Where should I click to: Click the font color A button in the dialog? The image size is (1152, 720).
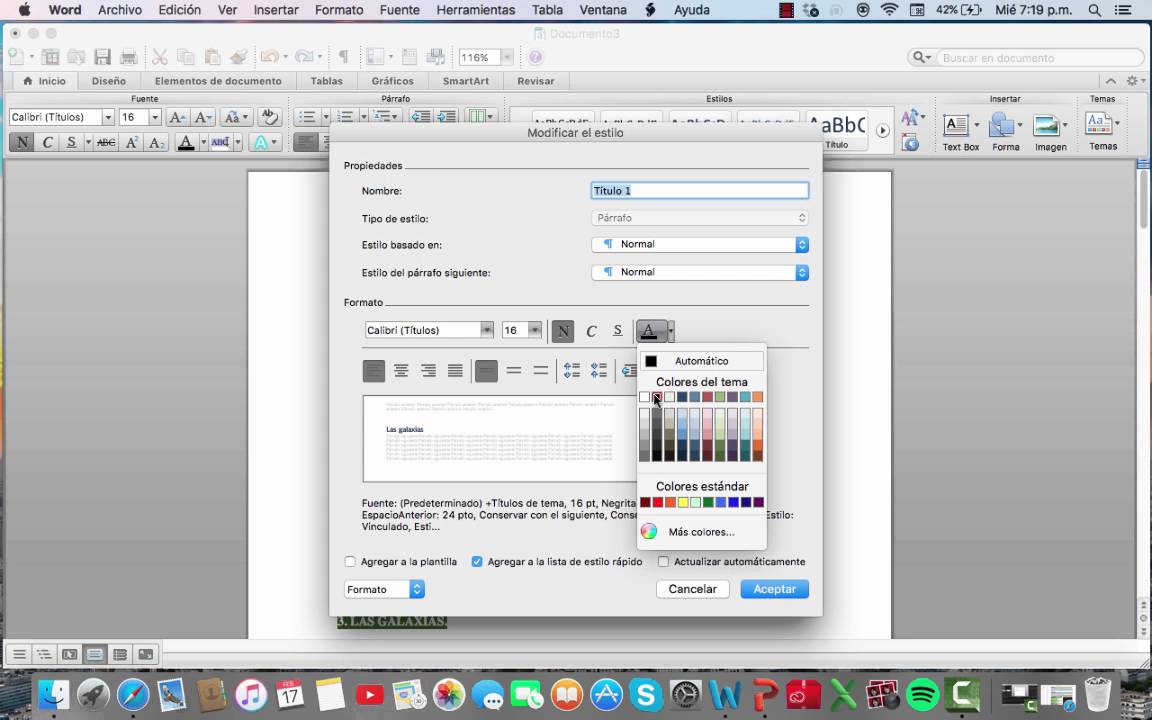pos(650,331)
